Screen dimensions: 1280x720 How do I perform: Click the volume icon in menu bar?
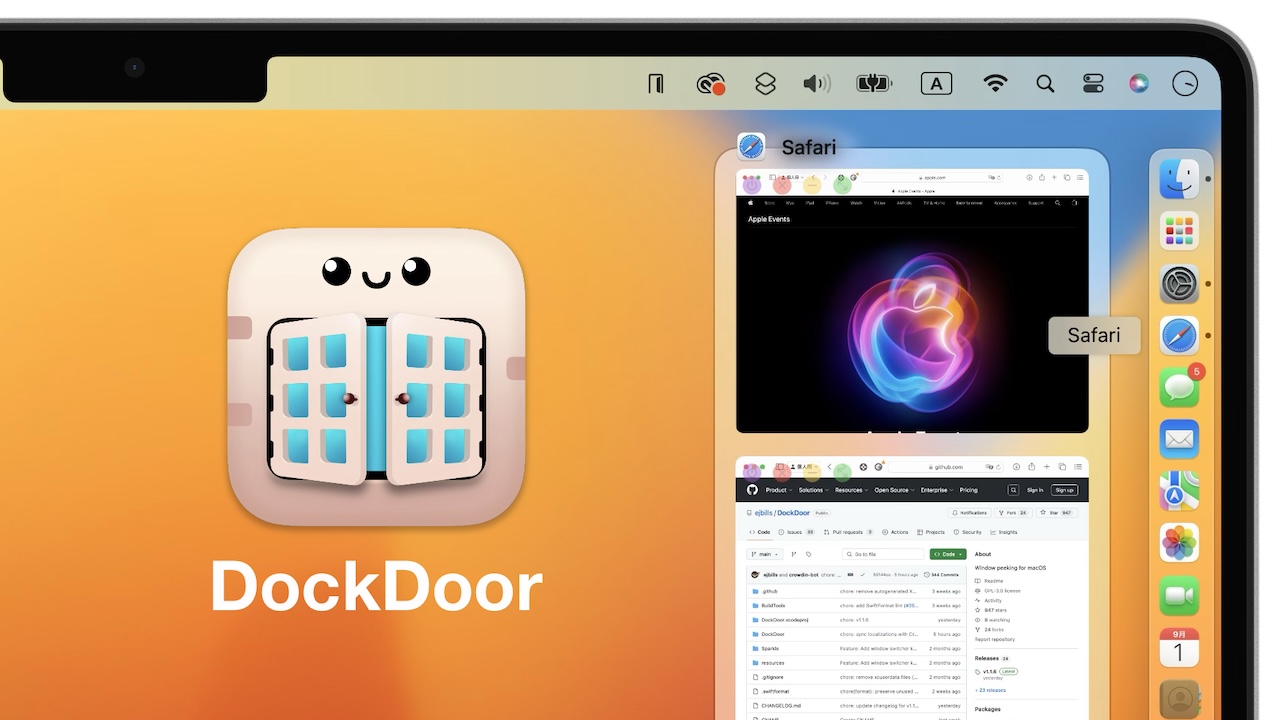[817, 84]
